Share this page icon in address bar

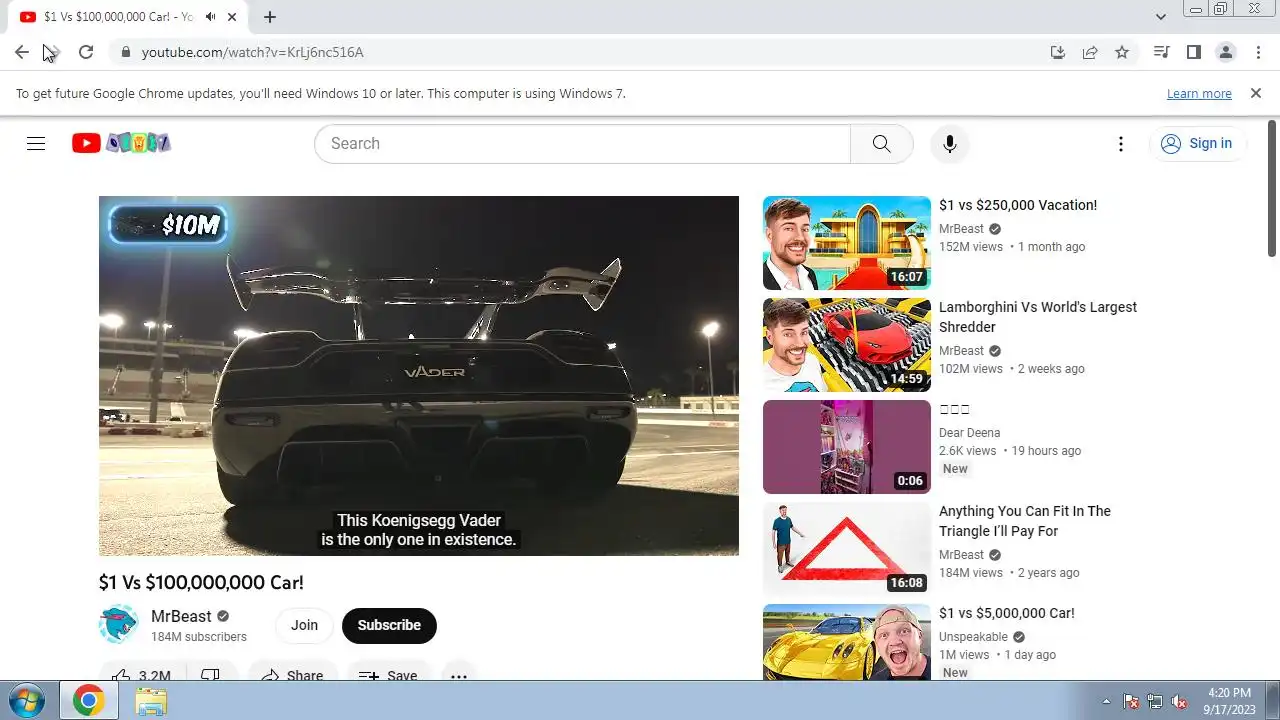click(1090, 52)
